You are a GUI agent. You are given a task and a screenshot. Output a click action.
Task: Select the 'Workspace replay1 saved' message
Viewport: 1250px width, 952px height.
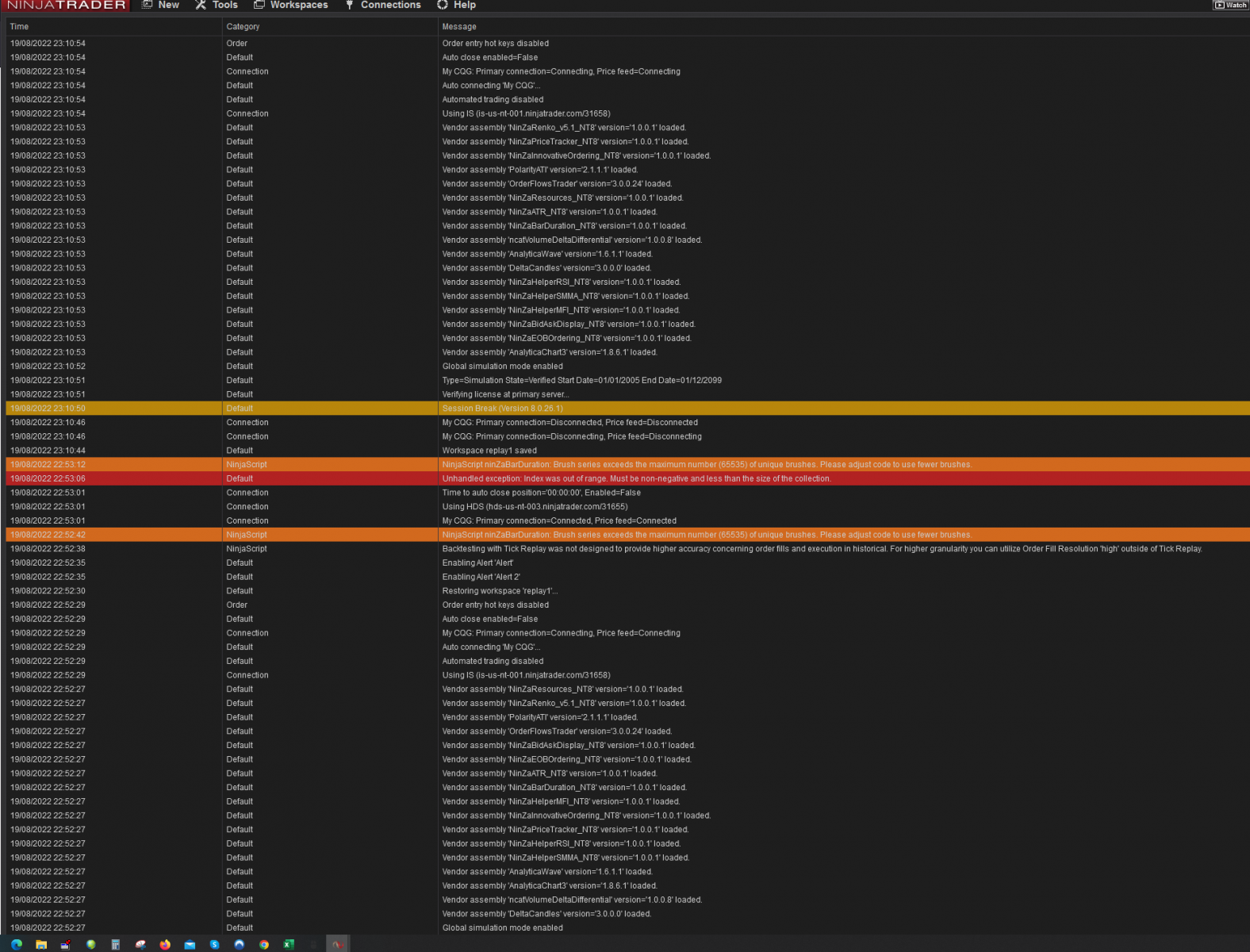[489, 451]
